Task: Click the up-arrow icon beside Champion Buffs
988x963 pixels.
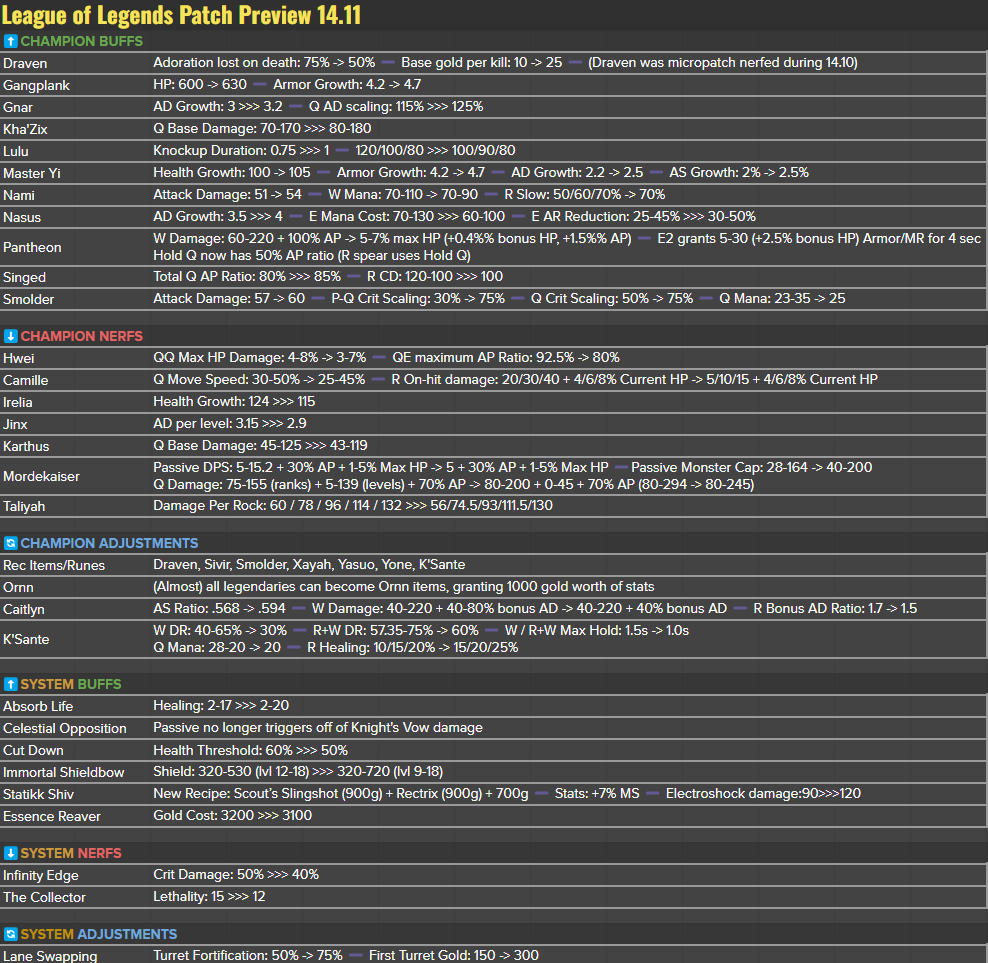Action: (10, 41)
